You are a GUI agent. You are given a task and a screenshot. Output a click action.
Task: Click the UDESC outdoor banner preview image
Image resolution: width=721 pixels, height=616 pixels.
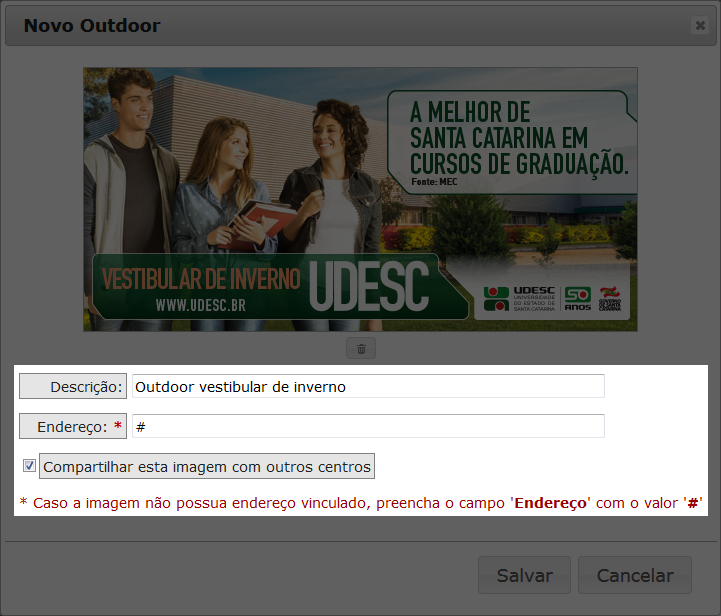point(360,200)
